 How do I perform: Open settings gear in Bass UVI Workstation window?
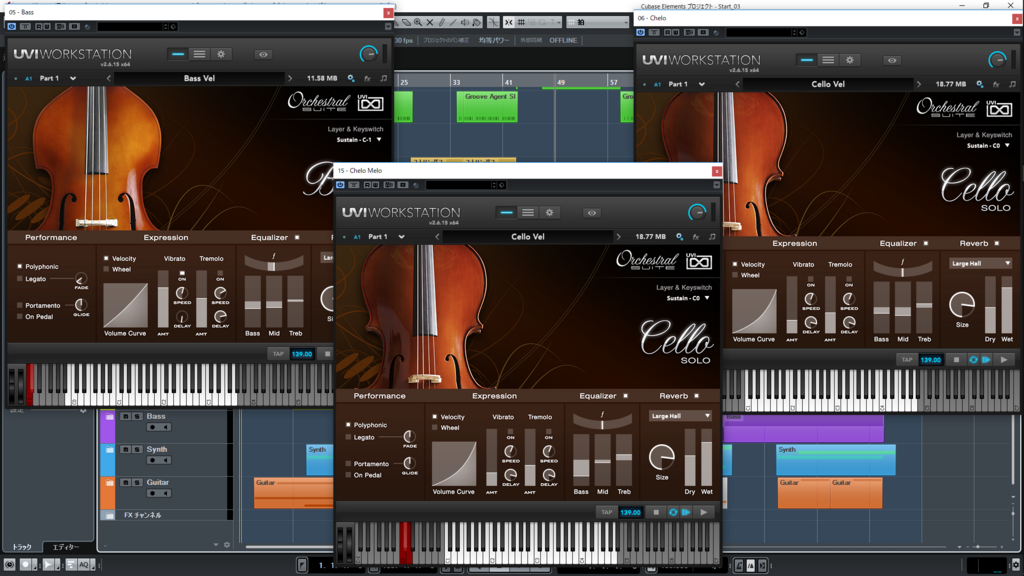tap(221, 54)
